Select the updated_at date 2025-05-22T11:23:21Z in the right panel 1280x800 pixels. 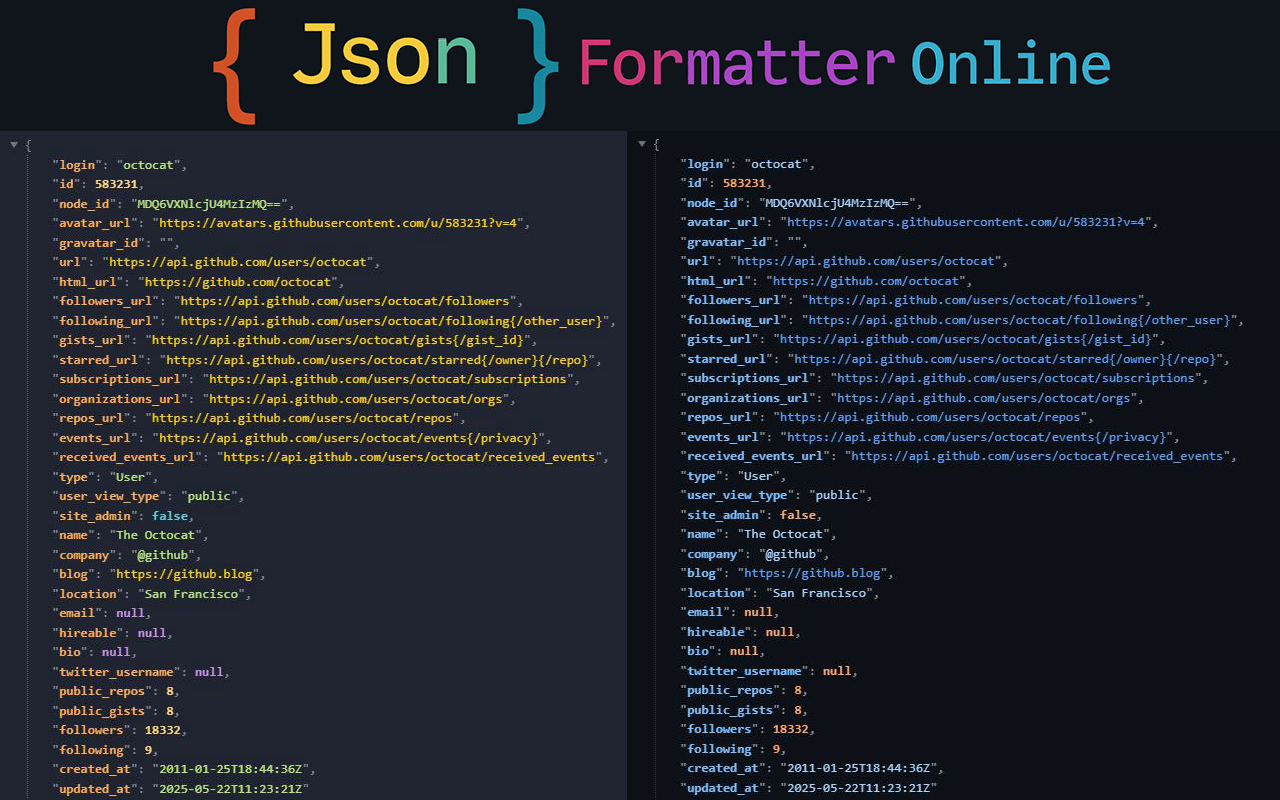tap(860, 788)
